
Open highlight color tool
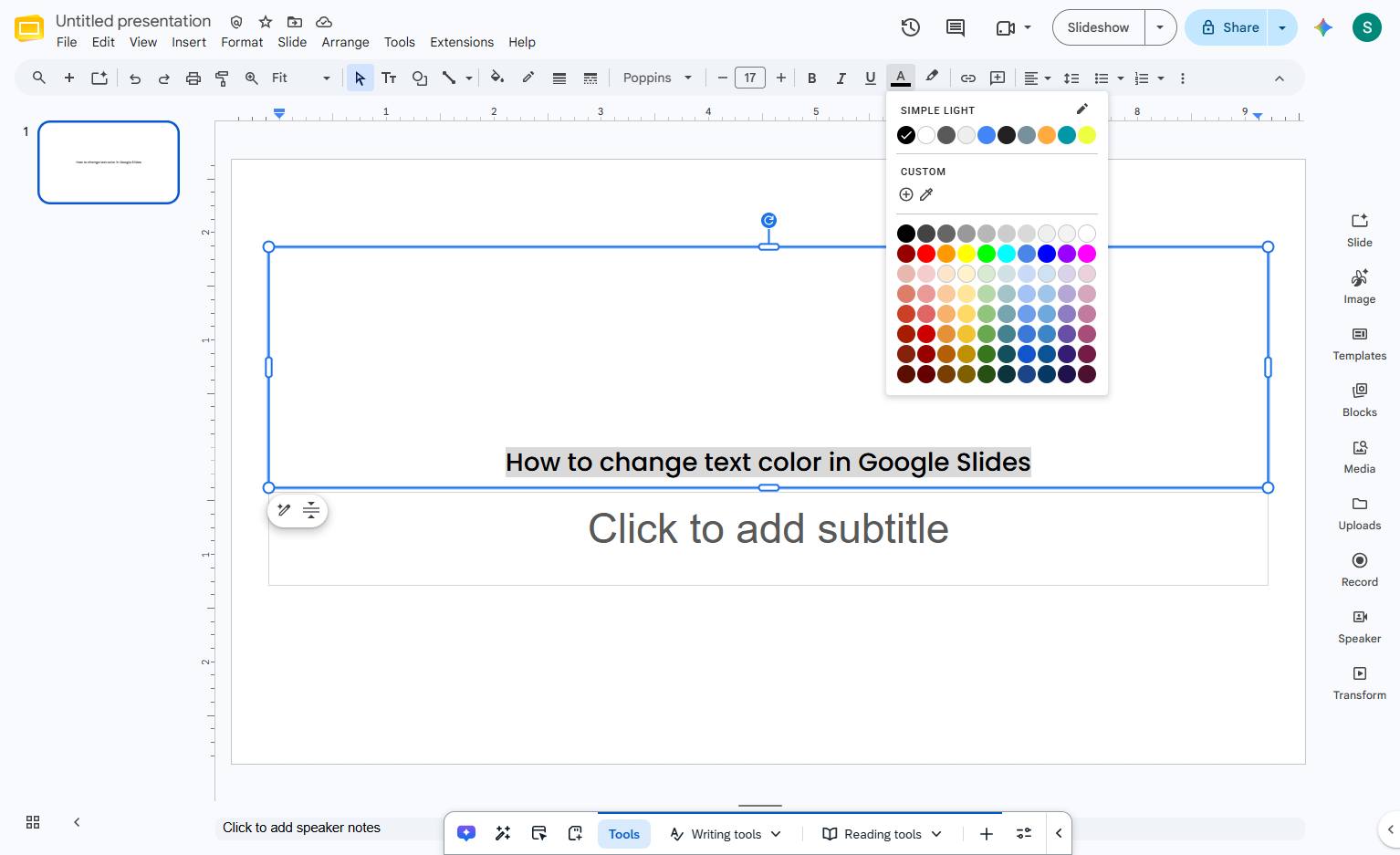(x=932, y=78)
